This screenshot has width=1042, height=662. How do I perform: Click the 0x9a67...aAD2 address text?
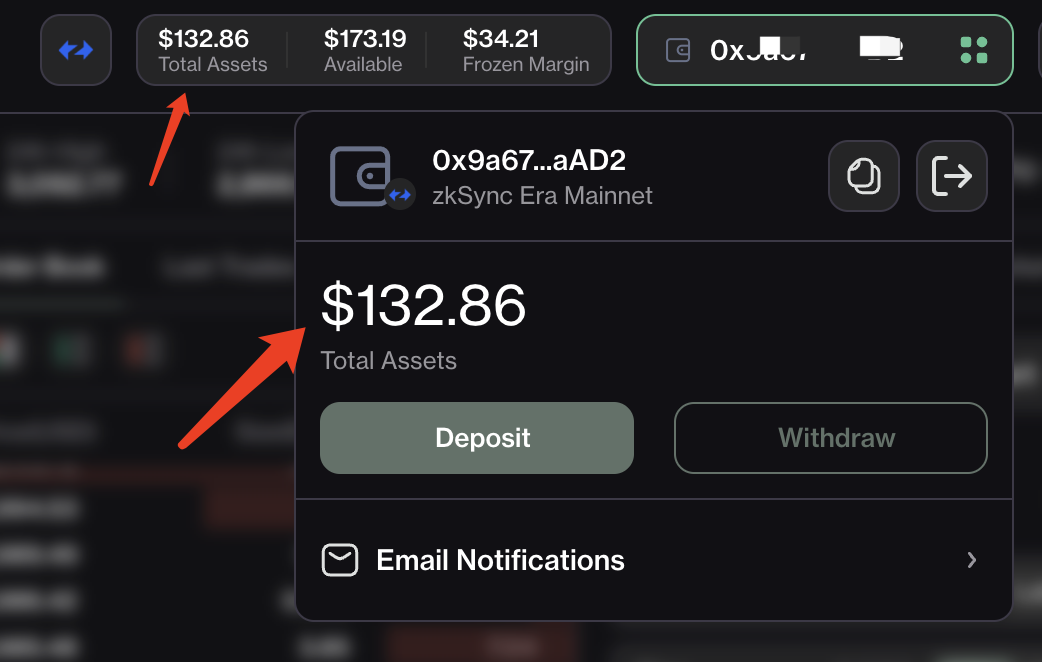coord(529,160)
